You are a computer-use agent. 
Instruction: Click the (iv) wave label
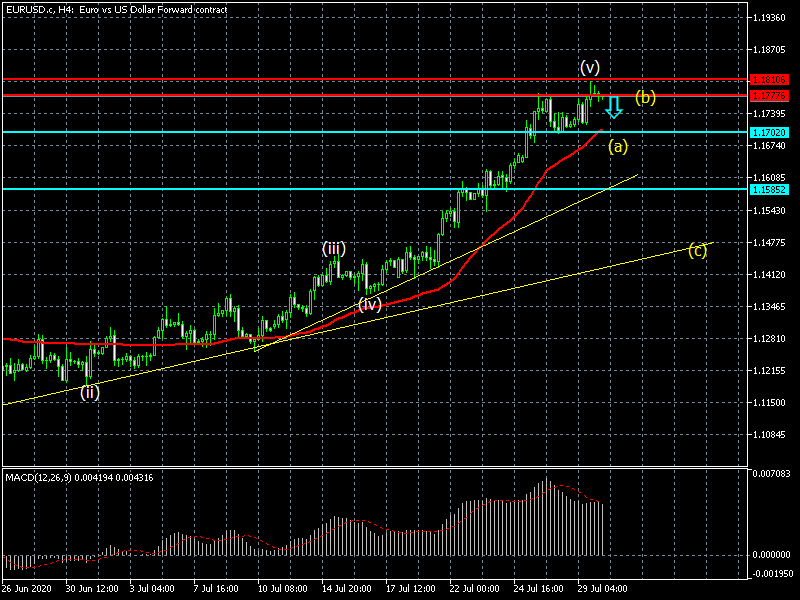[x=370, y=305]
